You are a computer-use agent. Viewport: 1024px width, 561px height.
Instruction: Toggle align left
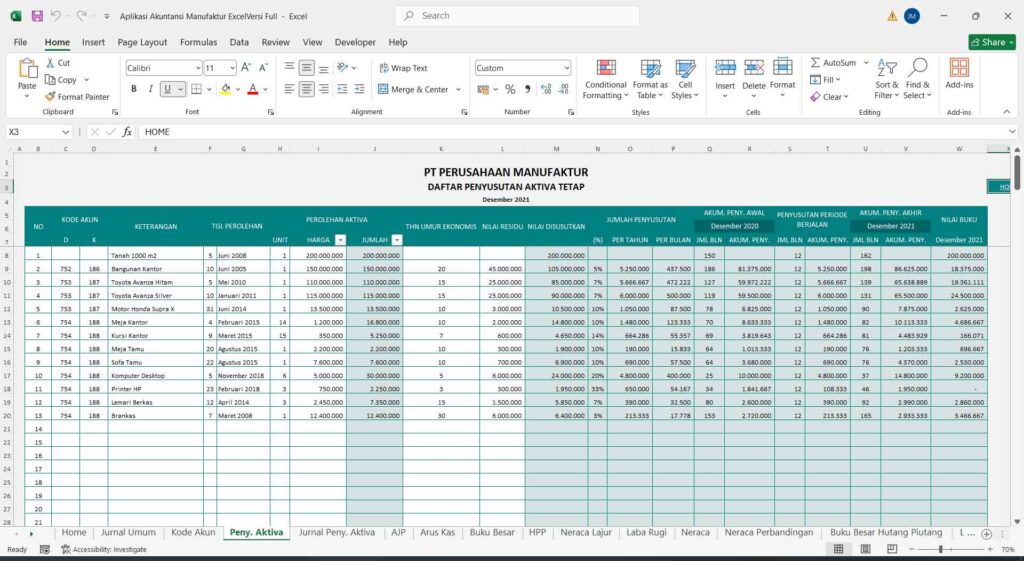289,89
